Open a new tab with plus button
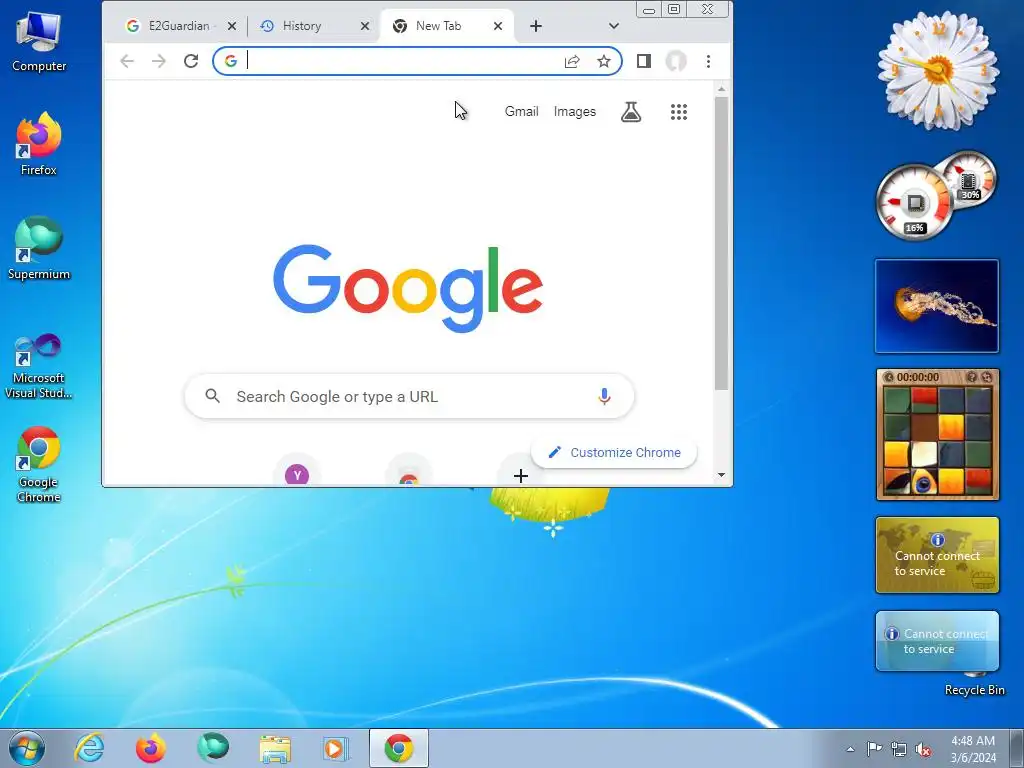This screenshot has width=1024, height=768. [x=536, y=26]
